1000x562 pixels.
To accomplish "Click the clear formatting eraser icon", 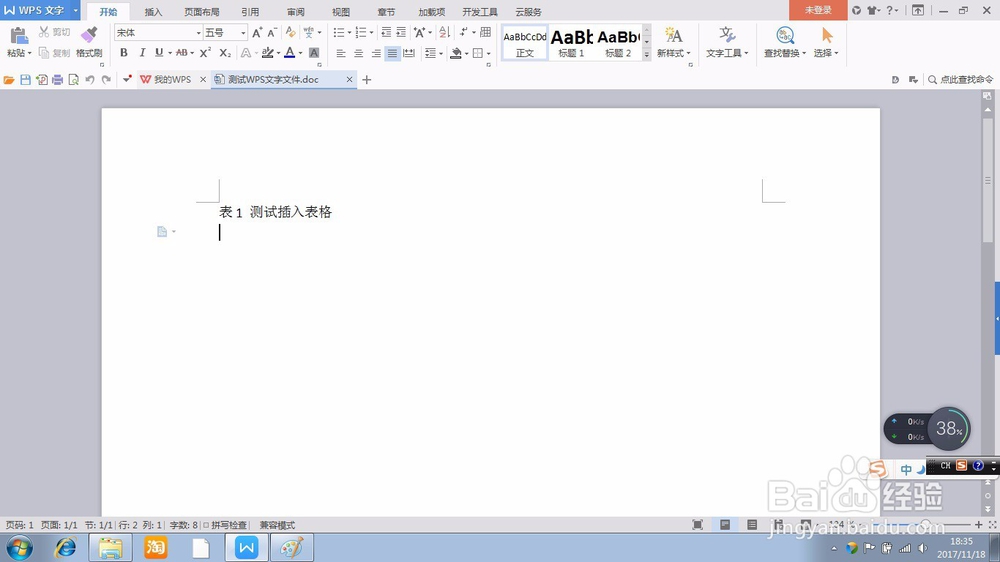I will click(290, 33).
